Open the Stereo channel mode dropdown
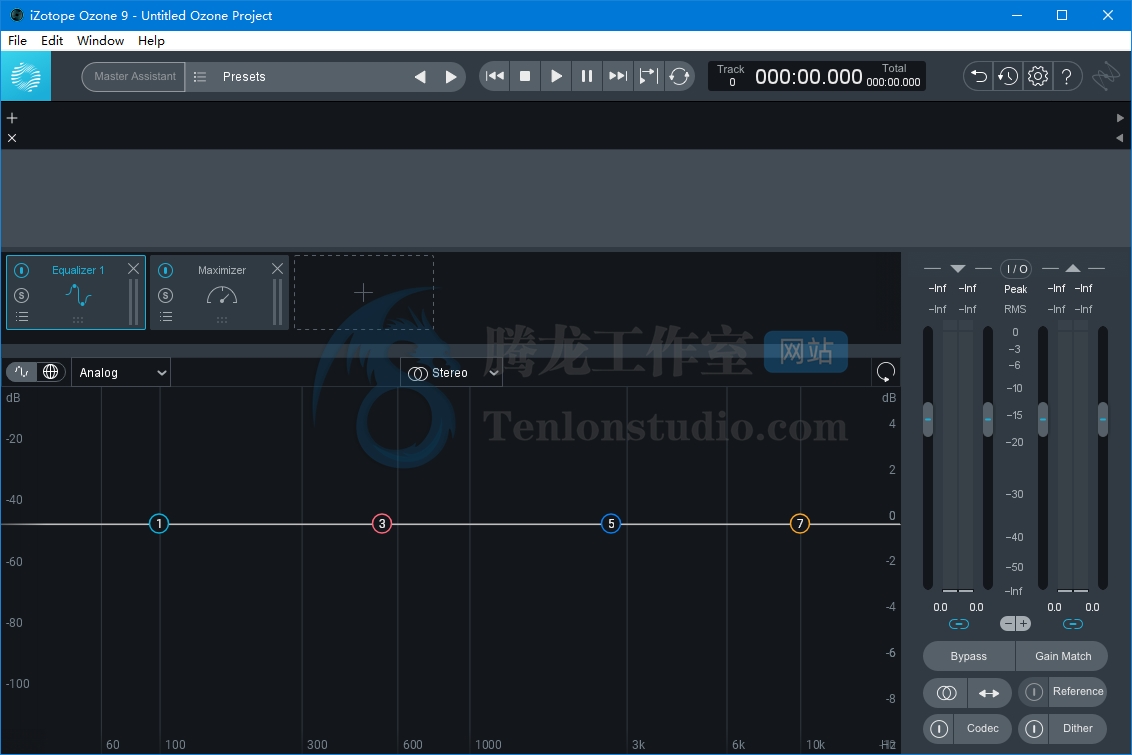This screenshot has width=1132, height=755. click(452, 372)
